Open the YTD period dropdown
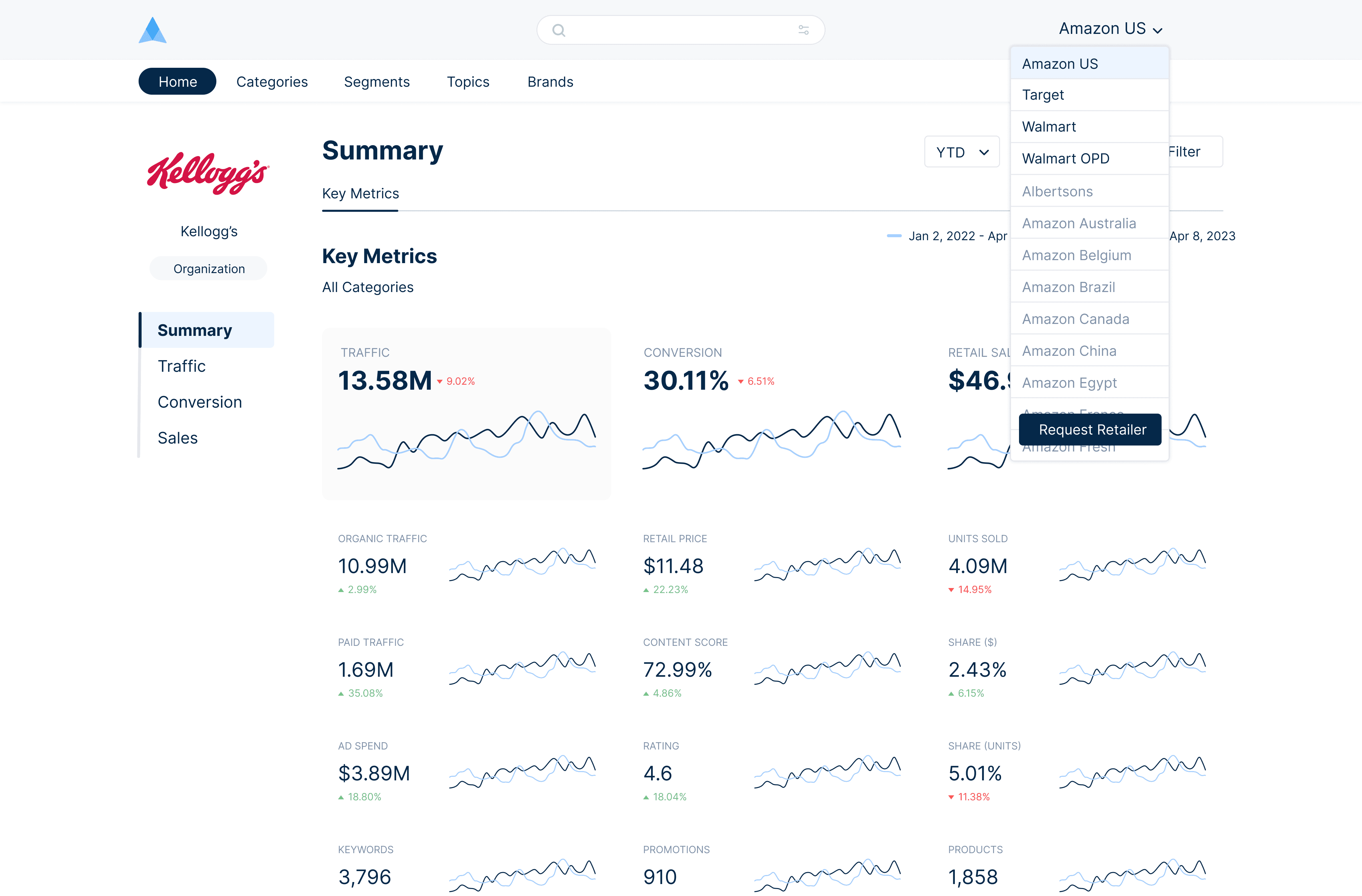Screen dimensions: 1362x896 tap(962, 152)
